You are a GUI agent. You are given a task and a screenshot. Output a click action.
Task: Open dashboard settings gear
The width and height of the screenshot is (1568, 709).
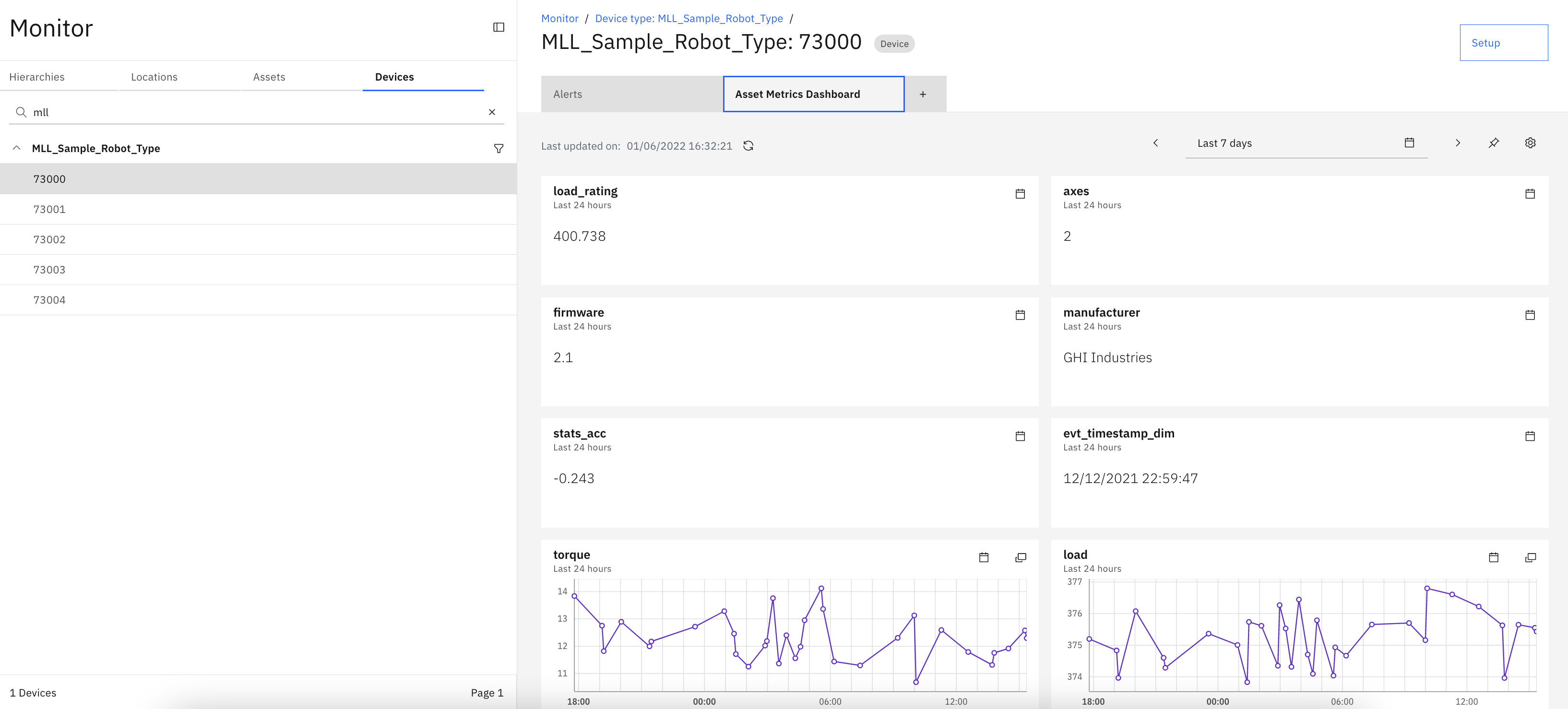1530,143
